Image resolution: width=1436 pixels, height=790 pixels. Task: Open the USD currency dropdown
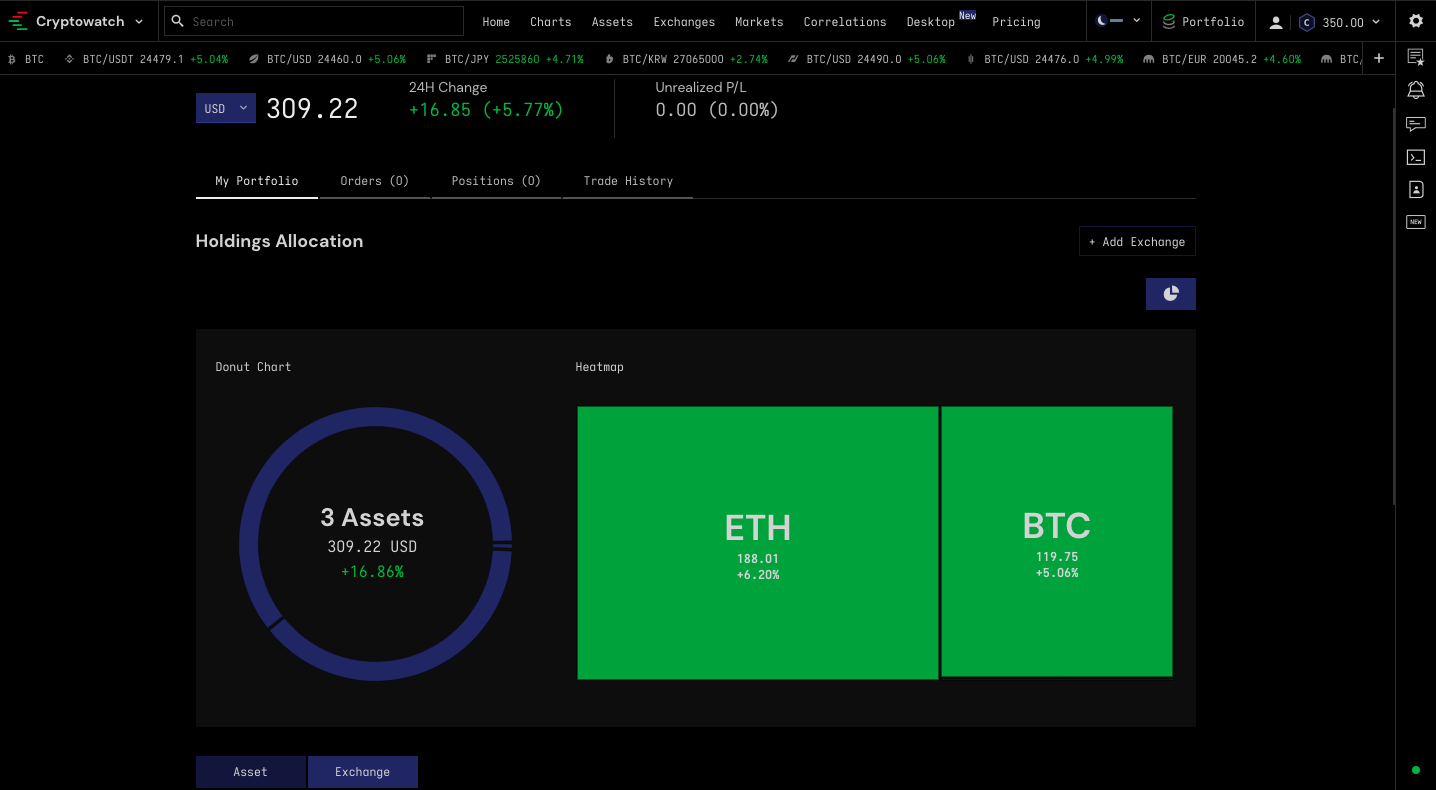point(225,107)
